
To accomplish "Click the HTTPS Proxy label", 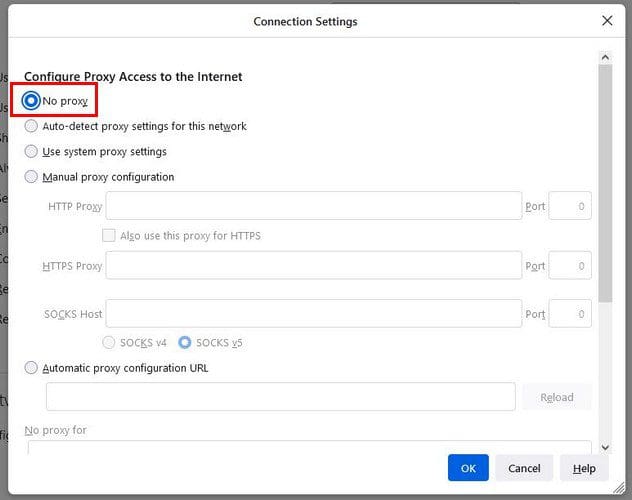I will (72, 266).
